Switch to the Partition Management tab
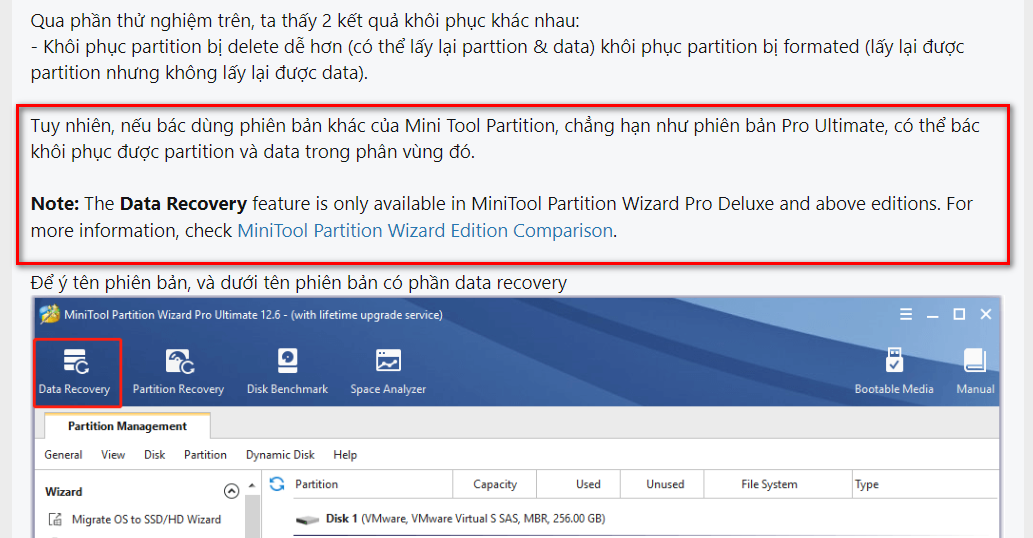 point(127,426)
